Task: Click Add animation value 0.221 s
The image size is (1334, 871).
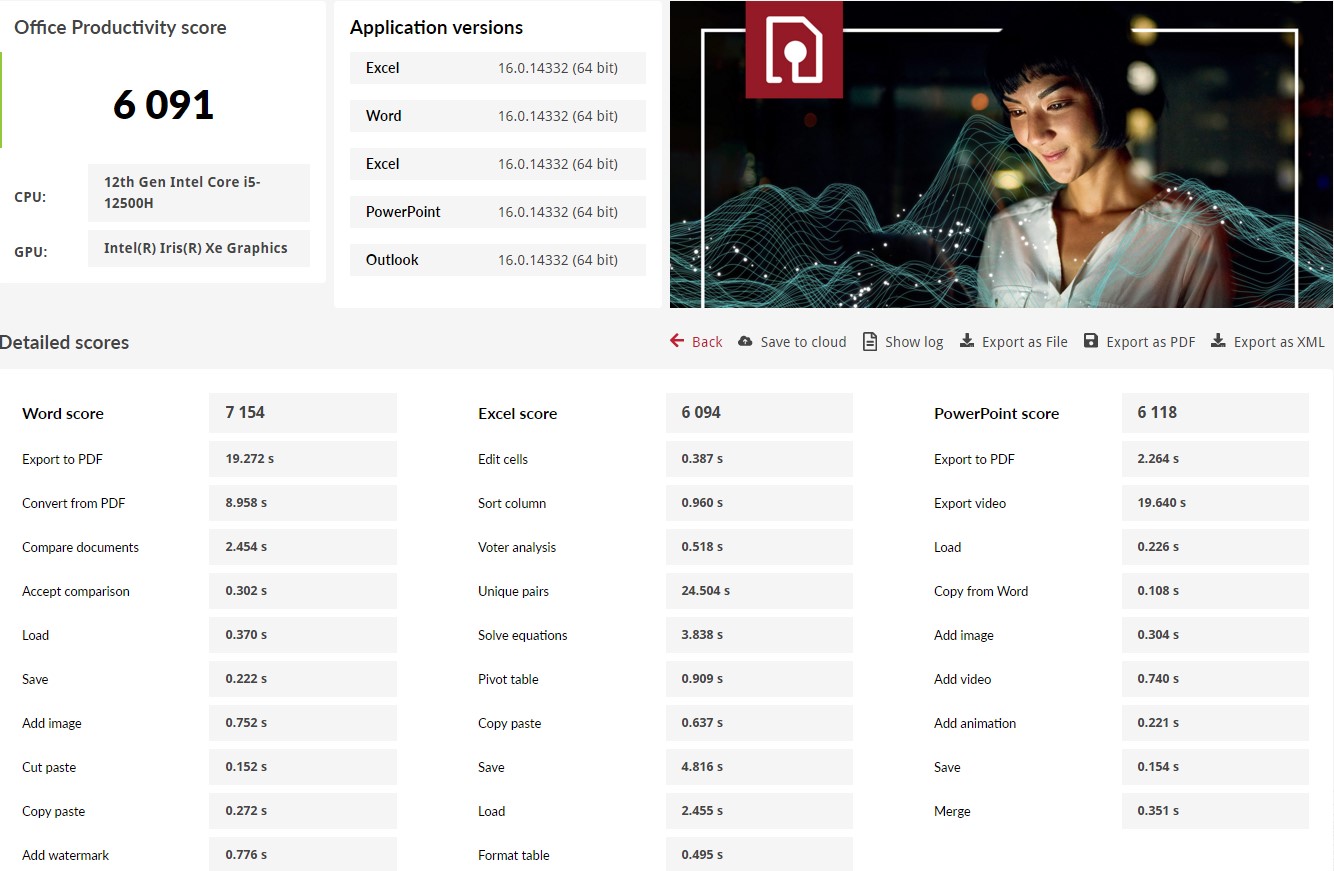Action: click(x=1215, y=723)
